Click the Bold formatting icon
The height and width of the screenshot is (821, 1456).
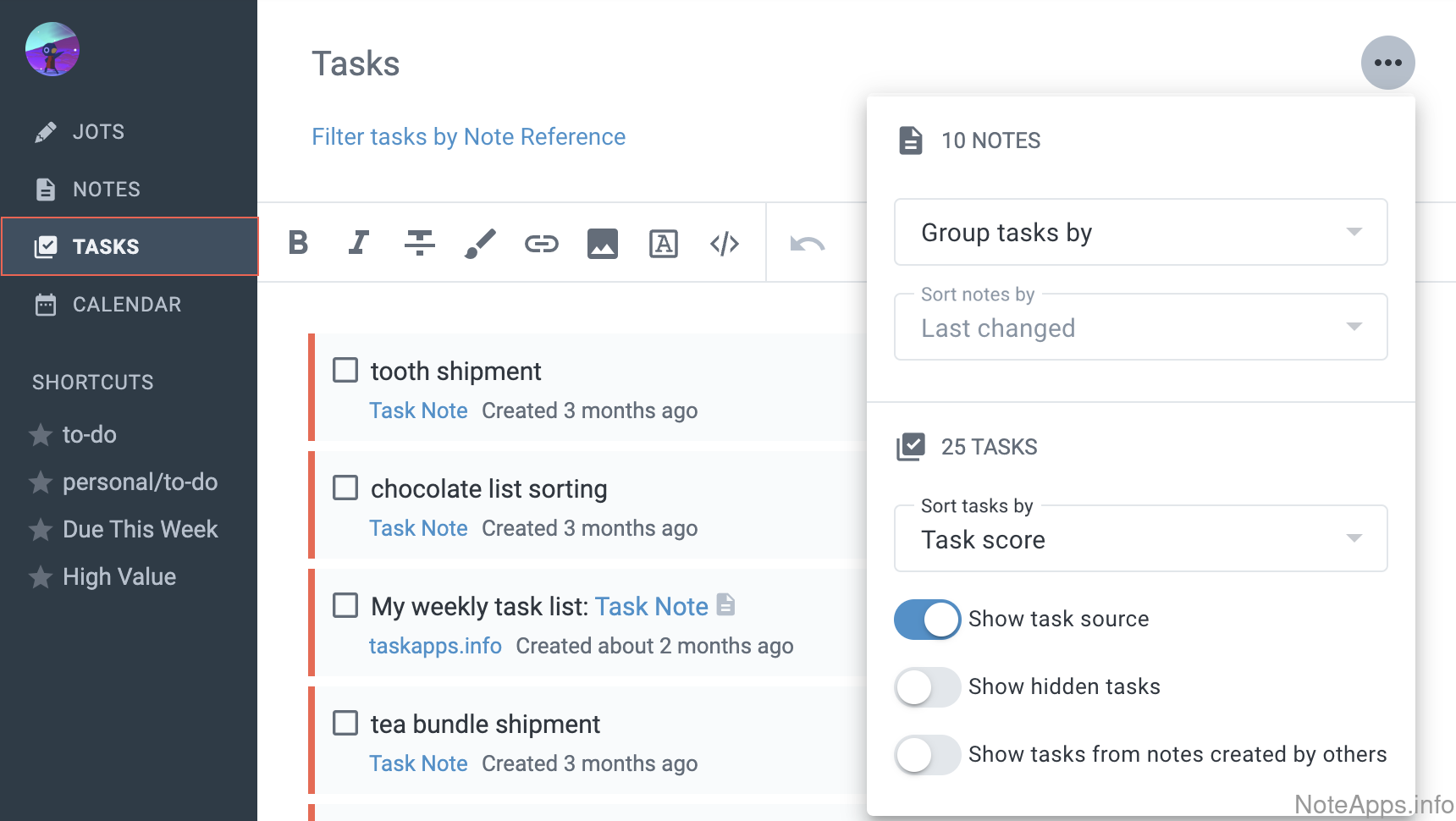point(298,244)
